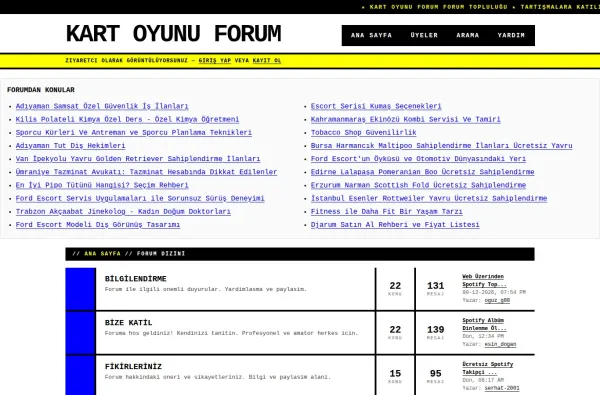View the profile of oguz_g88

pos(497,300)
